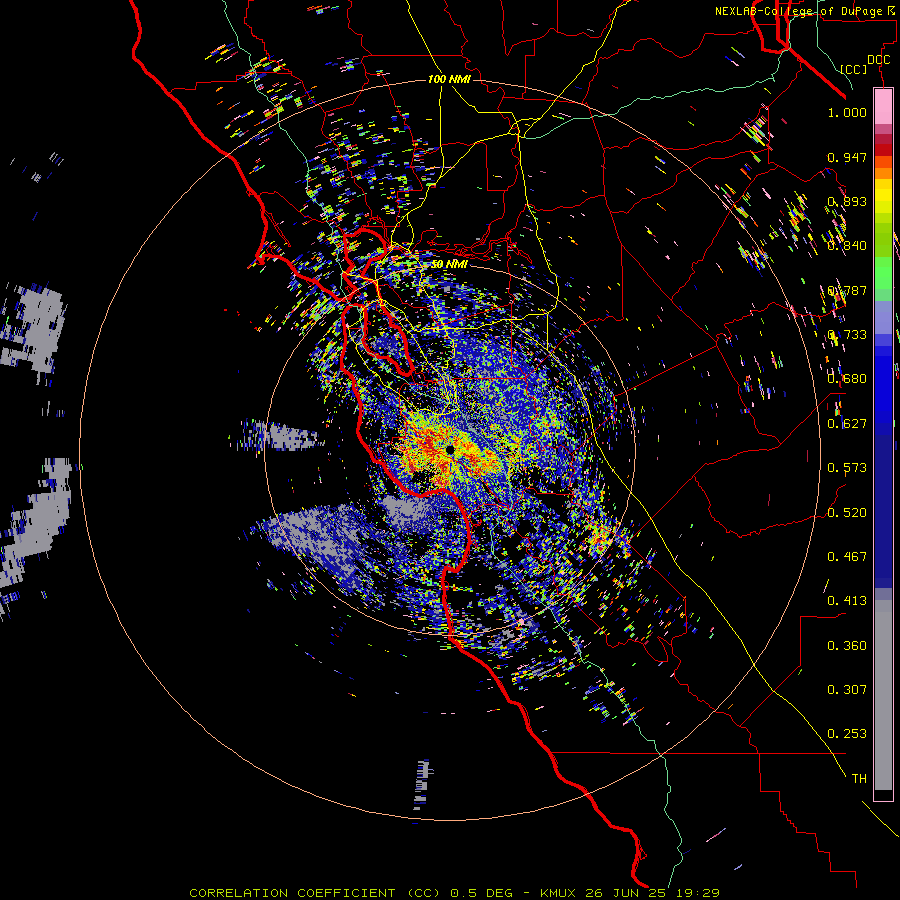
Task: Select the 0.947 scale value
Action: (847, 157)
